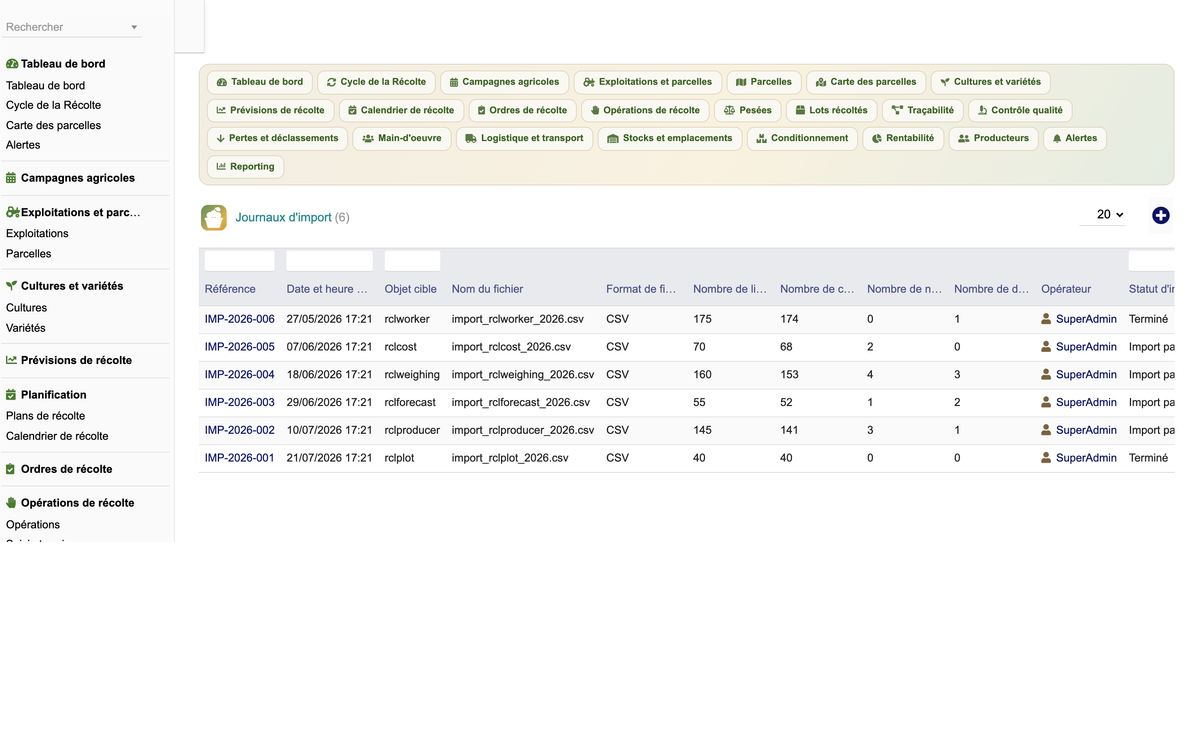
Task: Open Exploitations in the sidebar
Action: pos(37,233)
